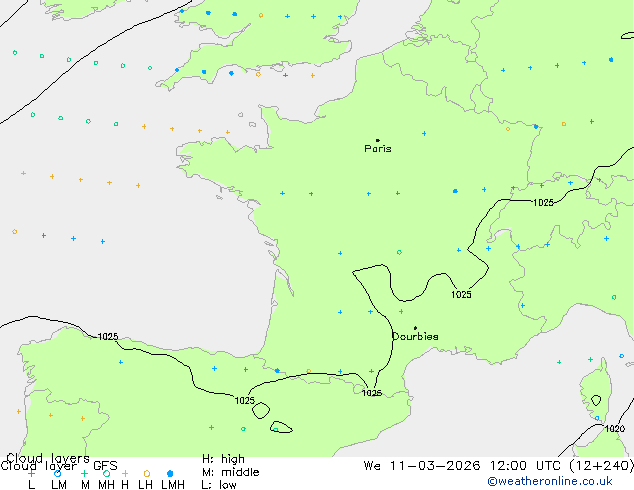
Task: Click the orange plus legend symbol above H
Action: pos(125,473)
